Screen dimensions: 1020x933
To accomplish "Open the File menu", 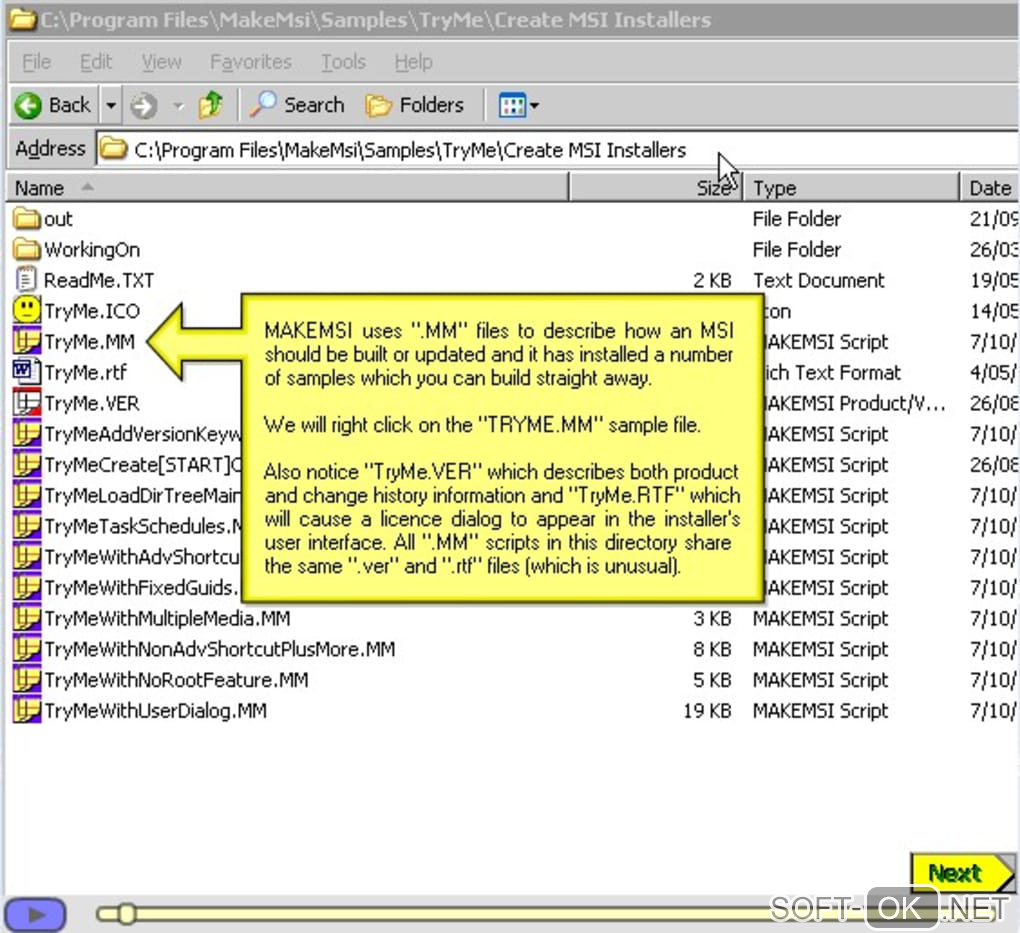I will 36,62.
